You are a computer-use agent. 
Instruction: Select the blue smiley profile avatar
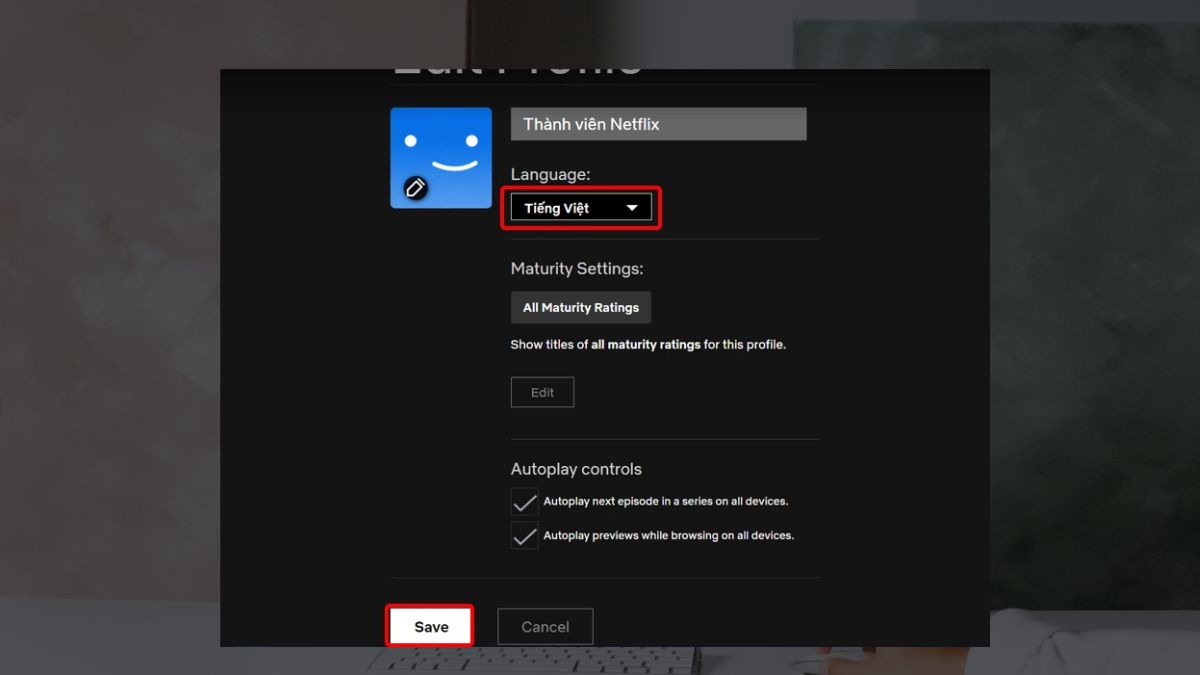441,158
